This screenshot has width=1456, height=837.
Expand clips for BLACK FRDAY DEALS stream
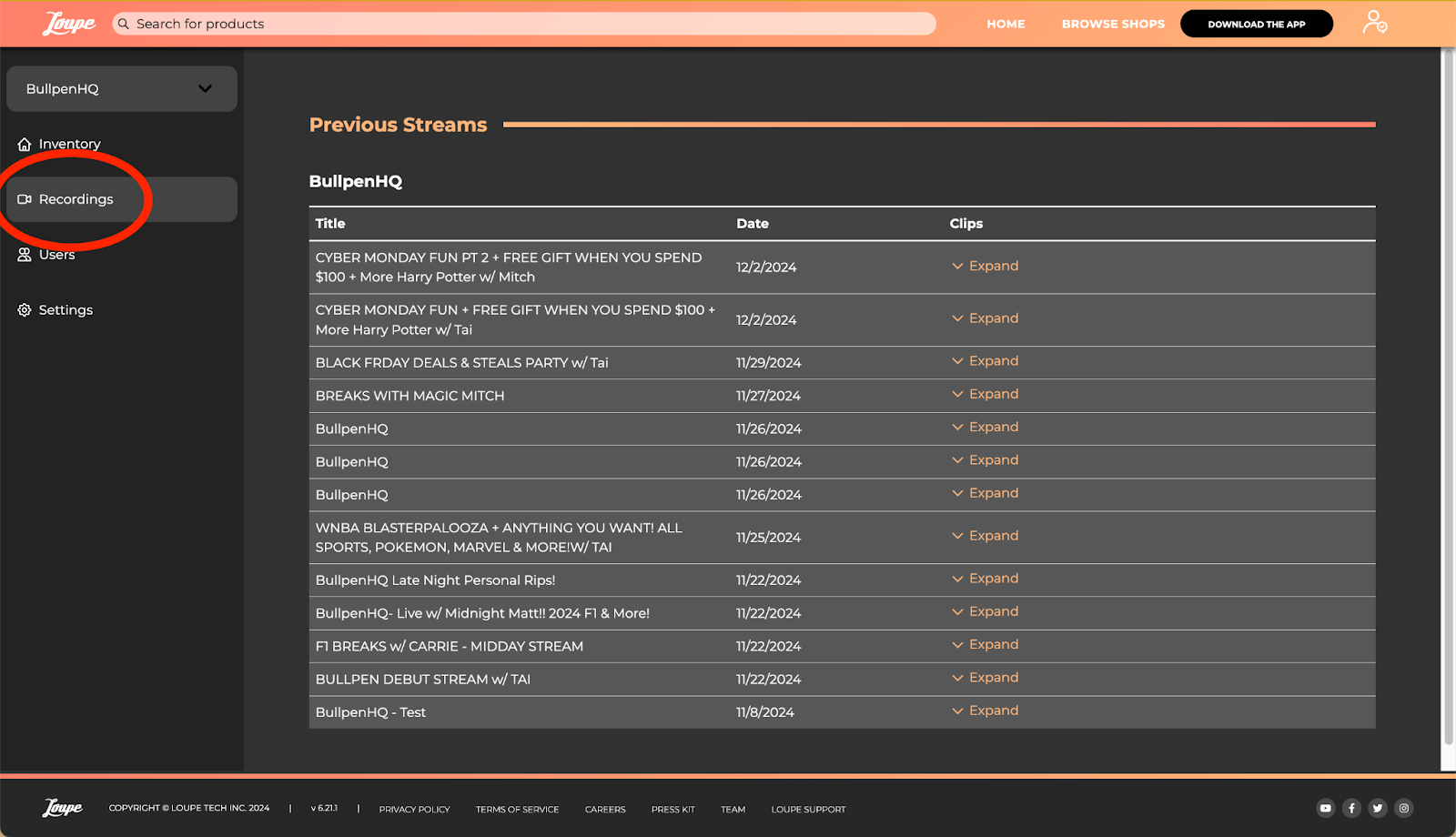pyautogui.click(x=985, y=361)
